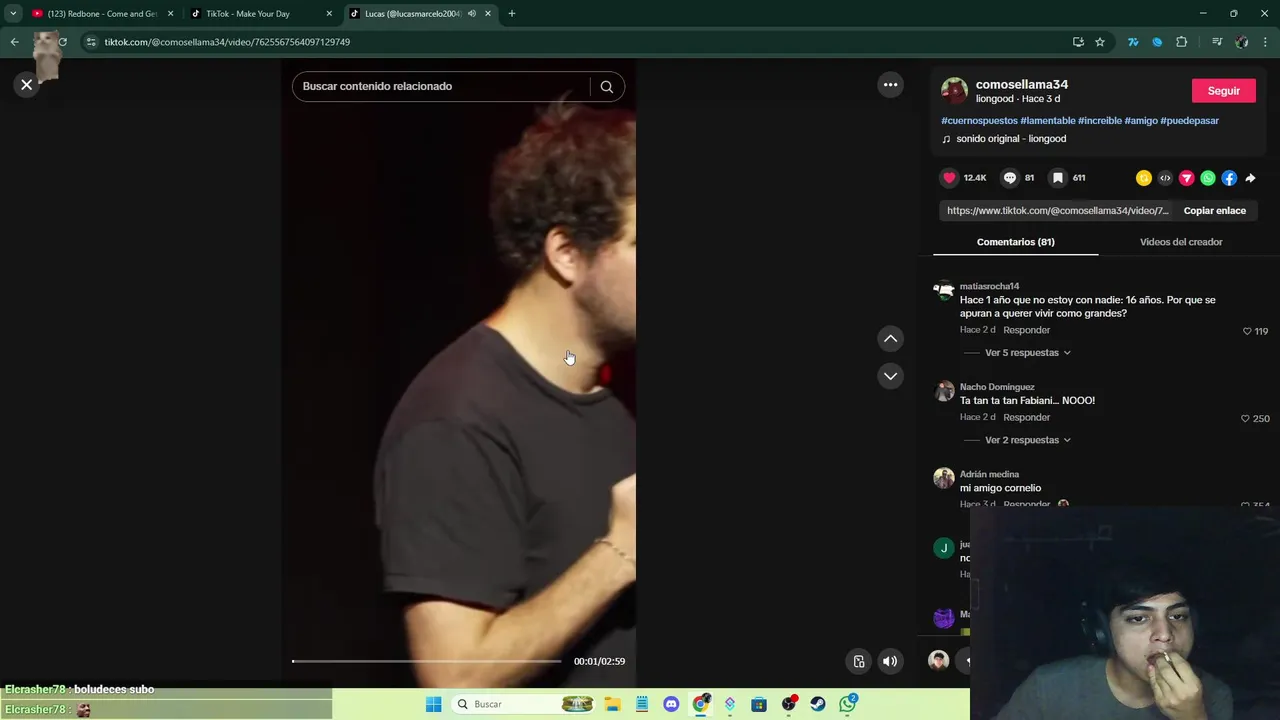Like the video with the heart icon

[x=949, y=178]
